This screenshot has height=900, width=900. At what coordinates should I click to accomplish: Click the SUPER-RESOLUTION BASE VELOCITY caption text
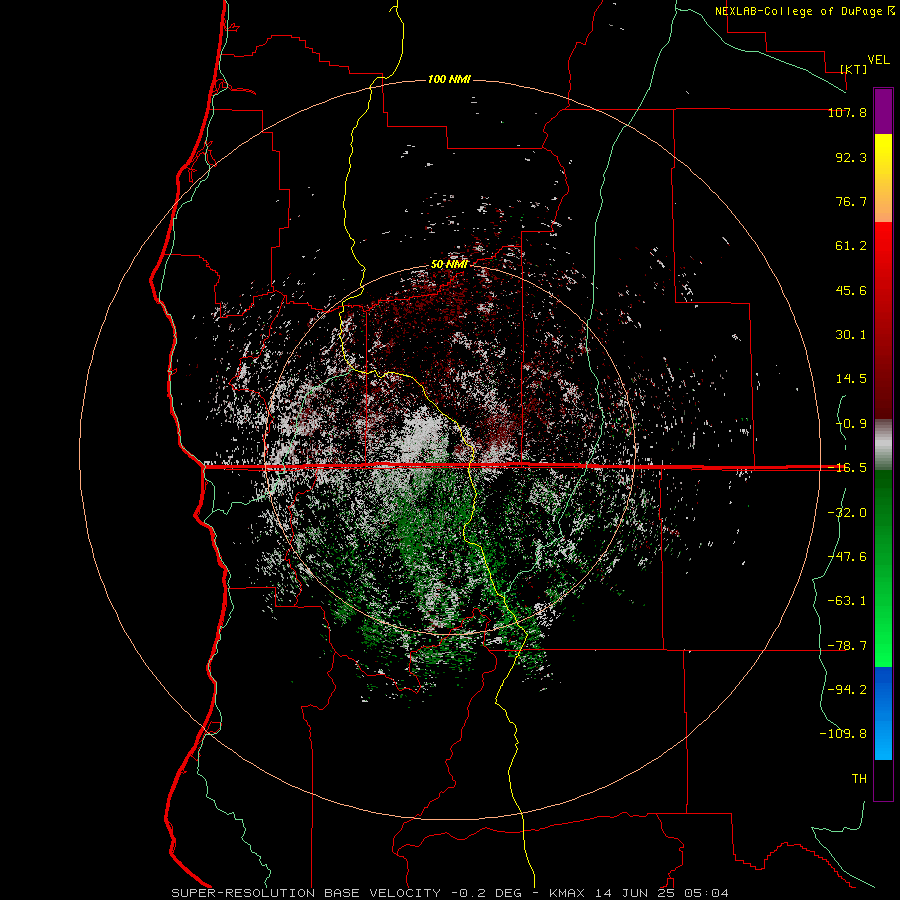tap(306, 893)
